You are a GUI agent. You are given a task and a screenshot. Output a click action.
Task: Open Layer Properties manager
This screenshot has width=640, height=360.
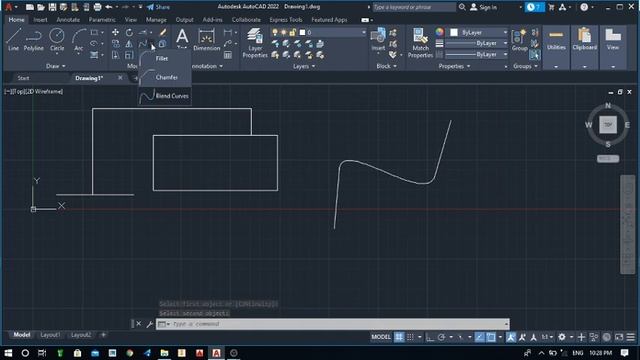pos(255,43)
